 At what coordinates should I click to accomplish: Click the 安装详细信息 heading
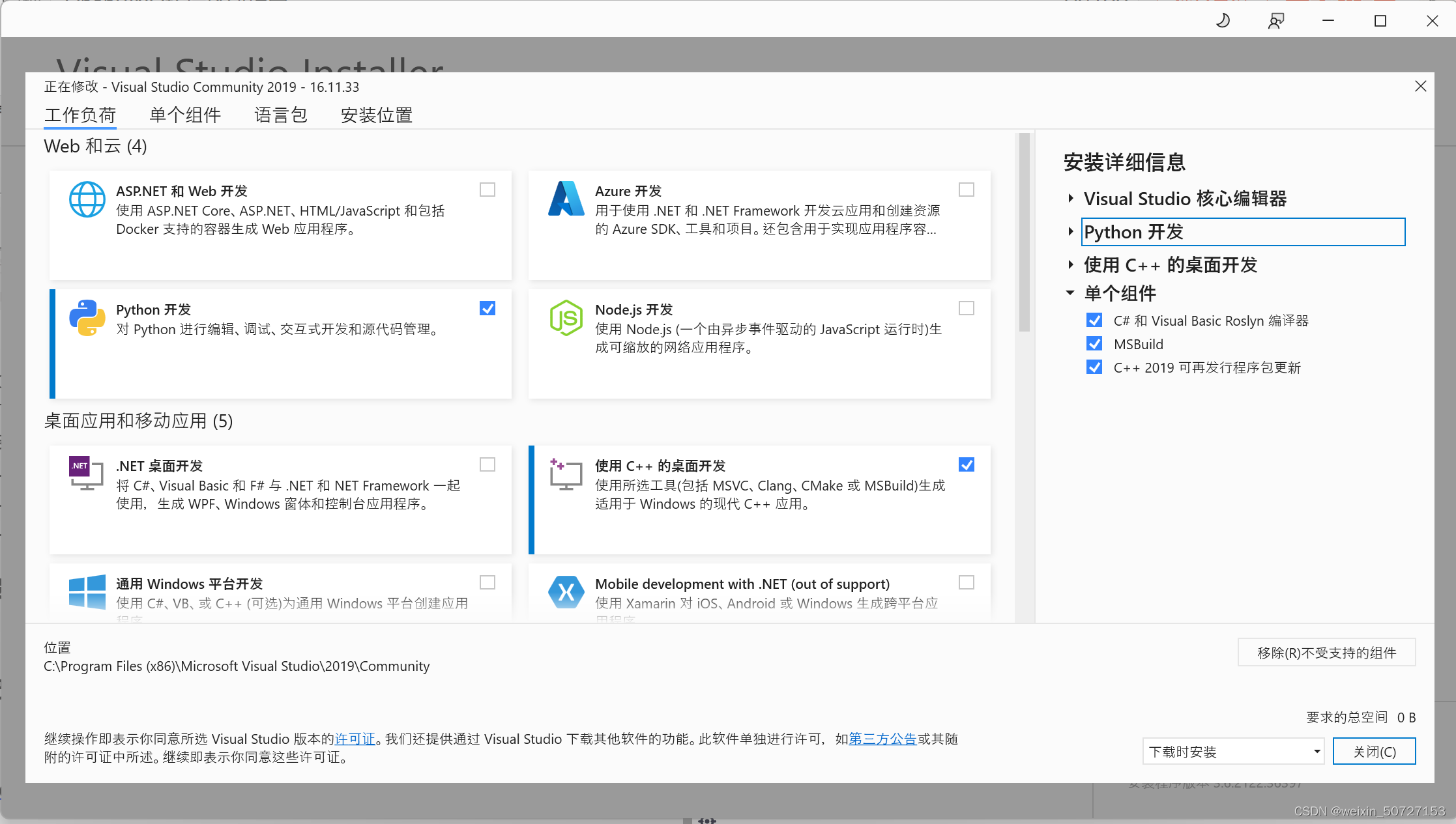tap(1124, 162)
